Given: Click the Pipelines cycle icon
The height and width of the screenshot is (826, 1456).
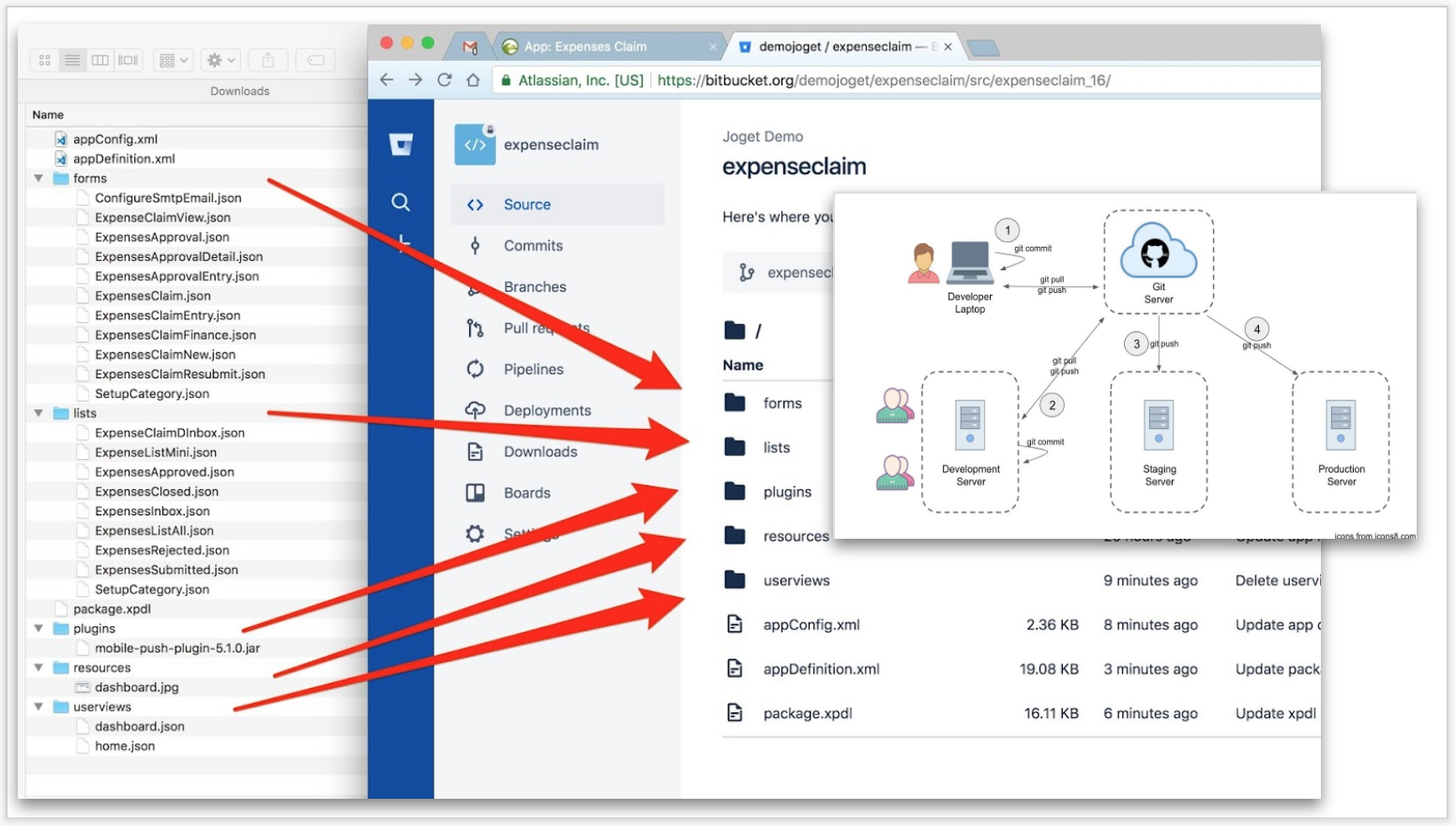Looking at the screenshot, I should click(x=475, y=370).
